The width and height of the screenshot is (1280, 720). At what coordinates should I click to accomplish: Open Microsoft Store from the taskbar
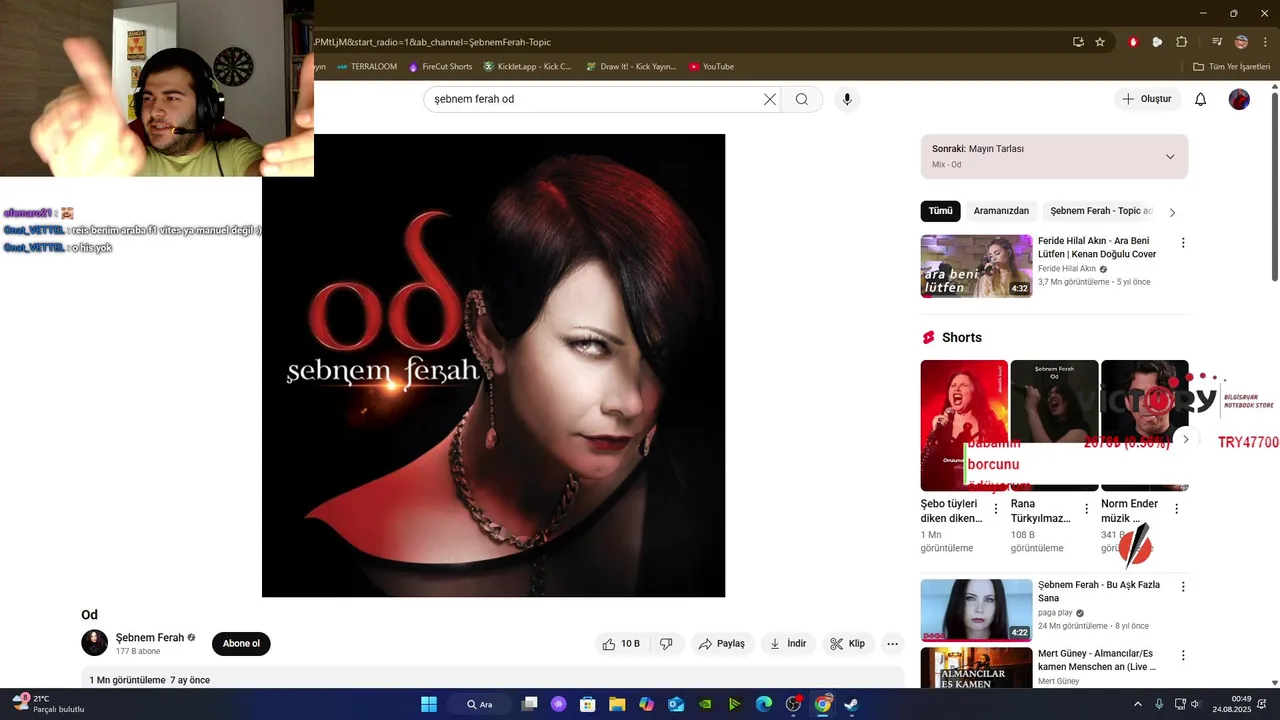[588, 704]
